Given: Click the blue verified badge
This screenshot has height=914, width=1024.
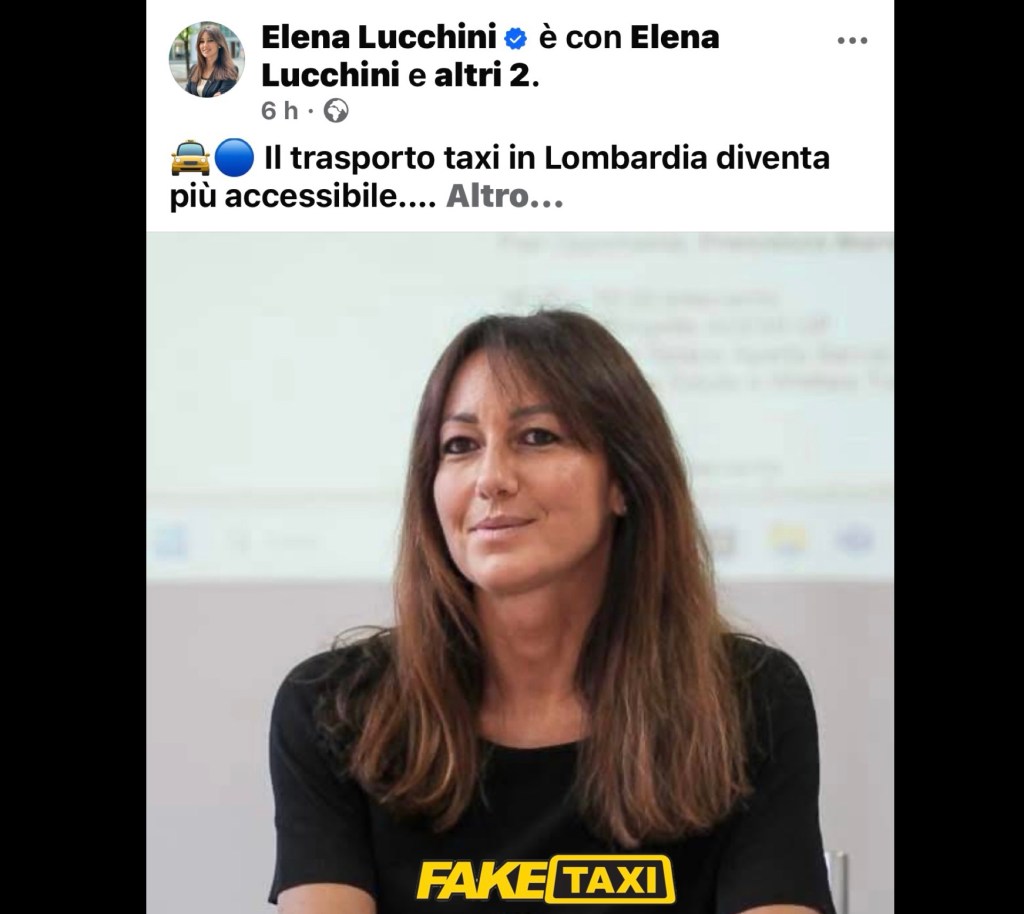Looking at the screenshot, I should click(516, 39).
